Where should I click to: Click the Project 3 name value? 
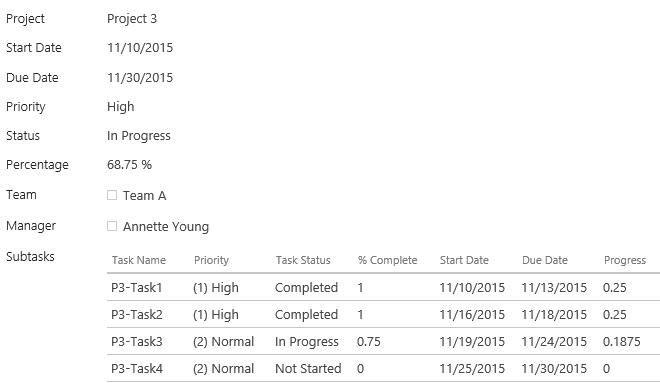(132, 19)
